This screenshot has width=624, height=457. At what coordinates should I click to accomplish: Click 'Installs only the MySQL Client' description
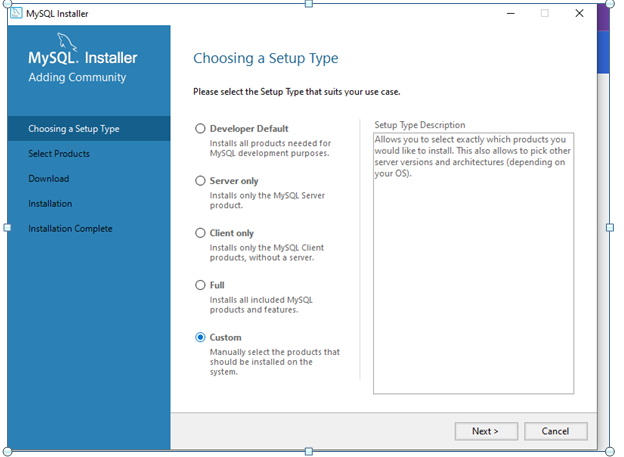(267, 252)
